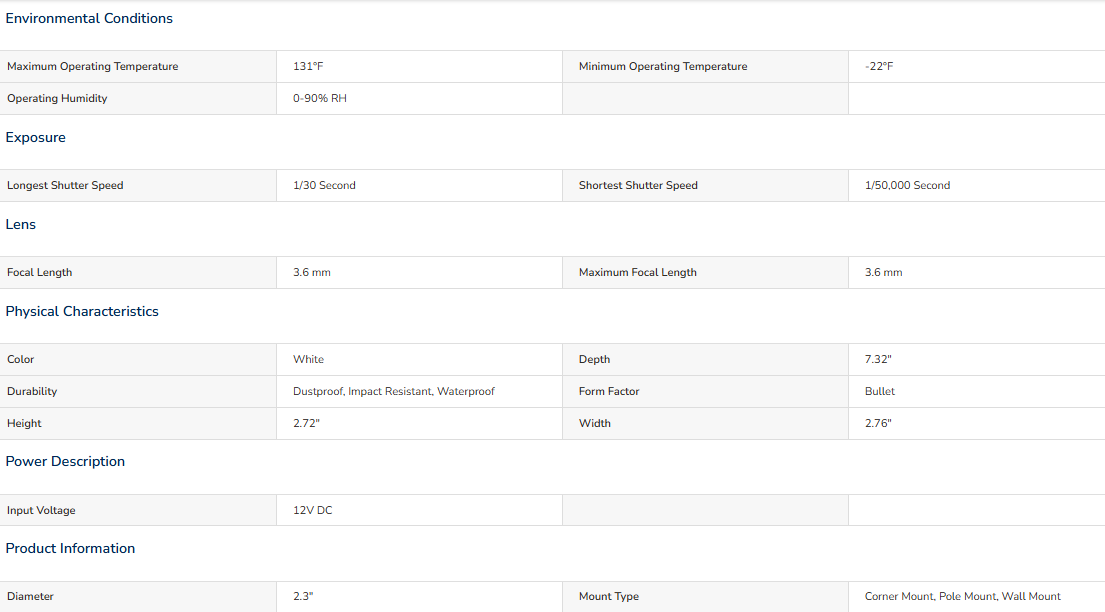The image size is (1105, 612).
Task: Click the Exposure section heading
Action: [x=36, y=137]
